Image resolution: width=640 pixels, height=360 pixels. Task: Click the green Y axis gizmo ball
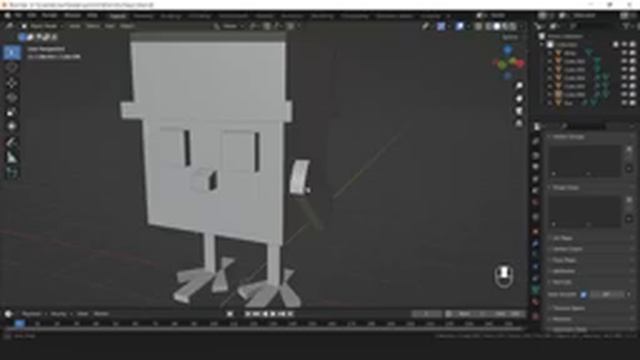502,64
